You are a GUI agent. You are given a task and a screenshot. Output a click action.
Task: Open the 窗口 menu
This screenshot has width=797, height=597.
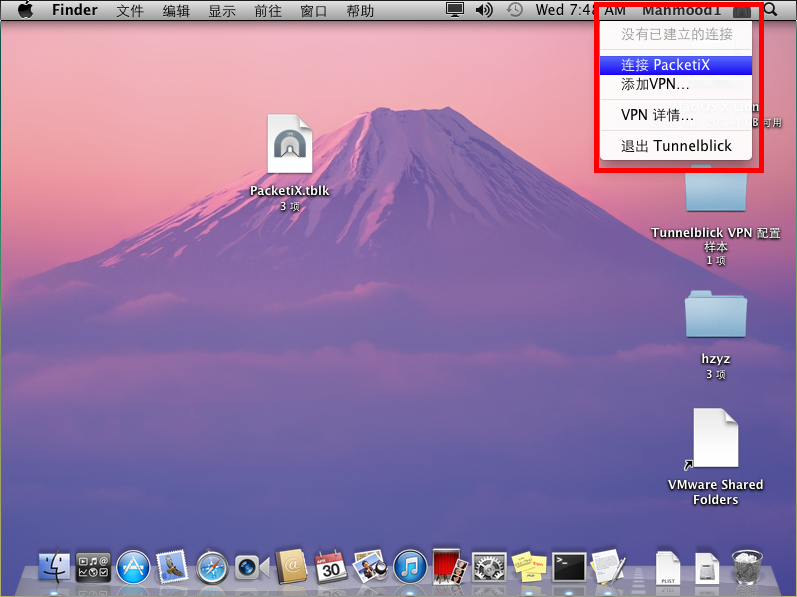(x=314, y=10)
